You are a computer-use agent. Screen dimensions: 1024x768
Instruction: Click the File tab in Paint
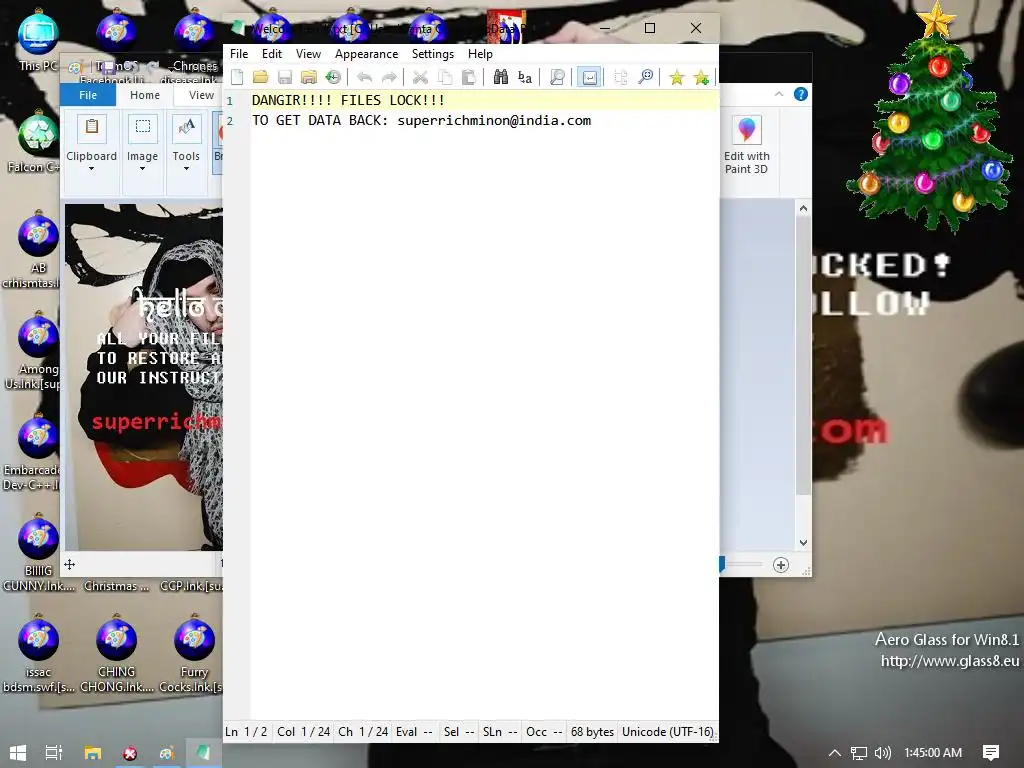click(x=88, y=95)
